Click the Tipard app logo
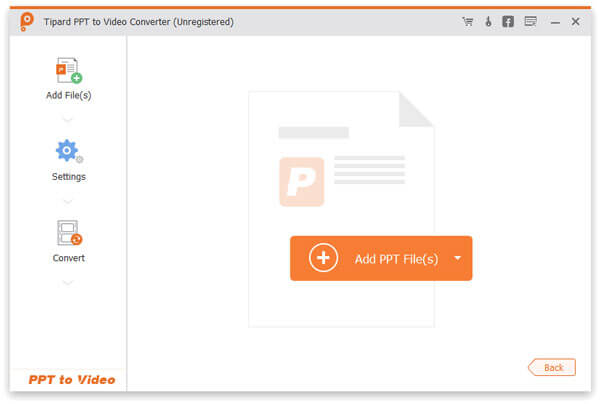Image resolution: width=600 pixels, height=404 pixels. pyautogui.click(x=26, y=21)
